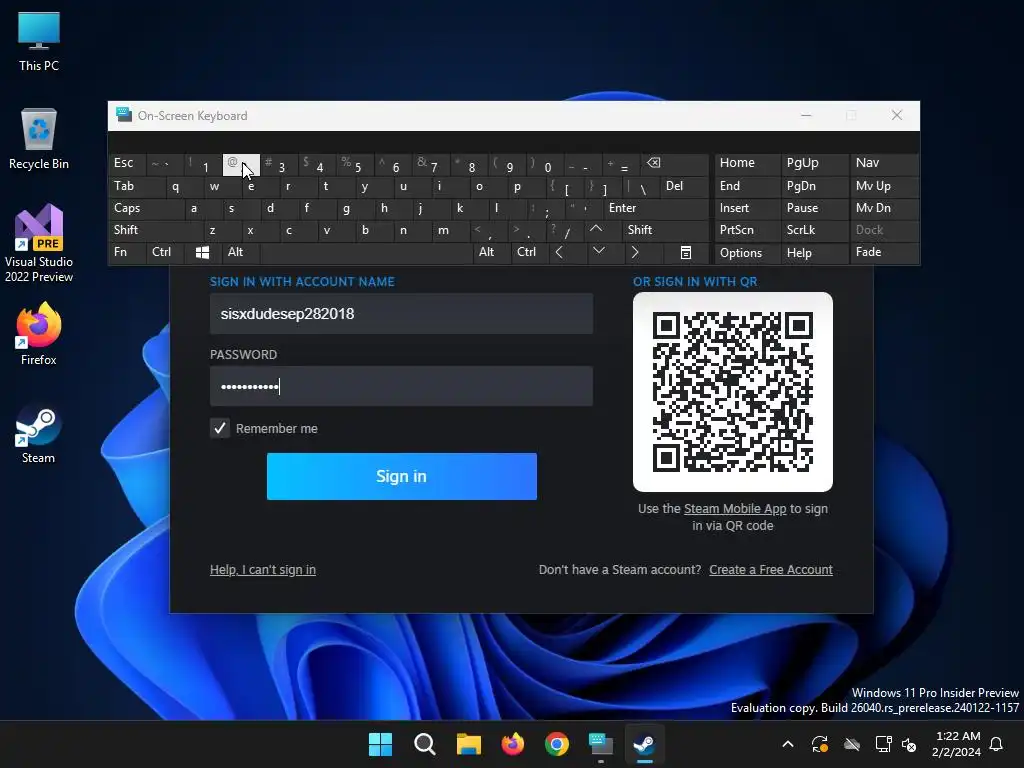Open Help, I can't sign in link
Screen dimensions: 1024x768
click(263, 569)
